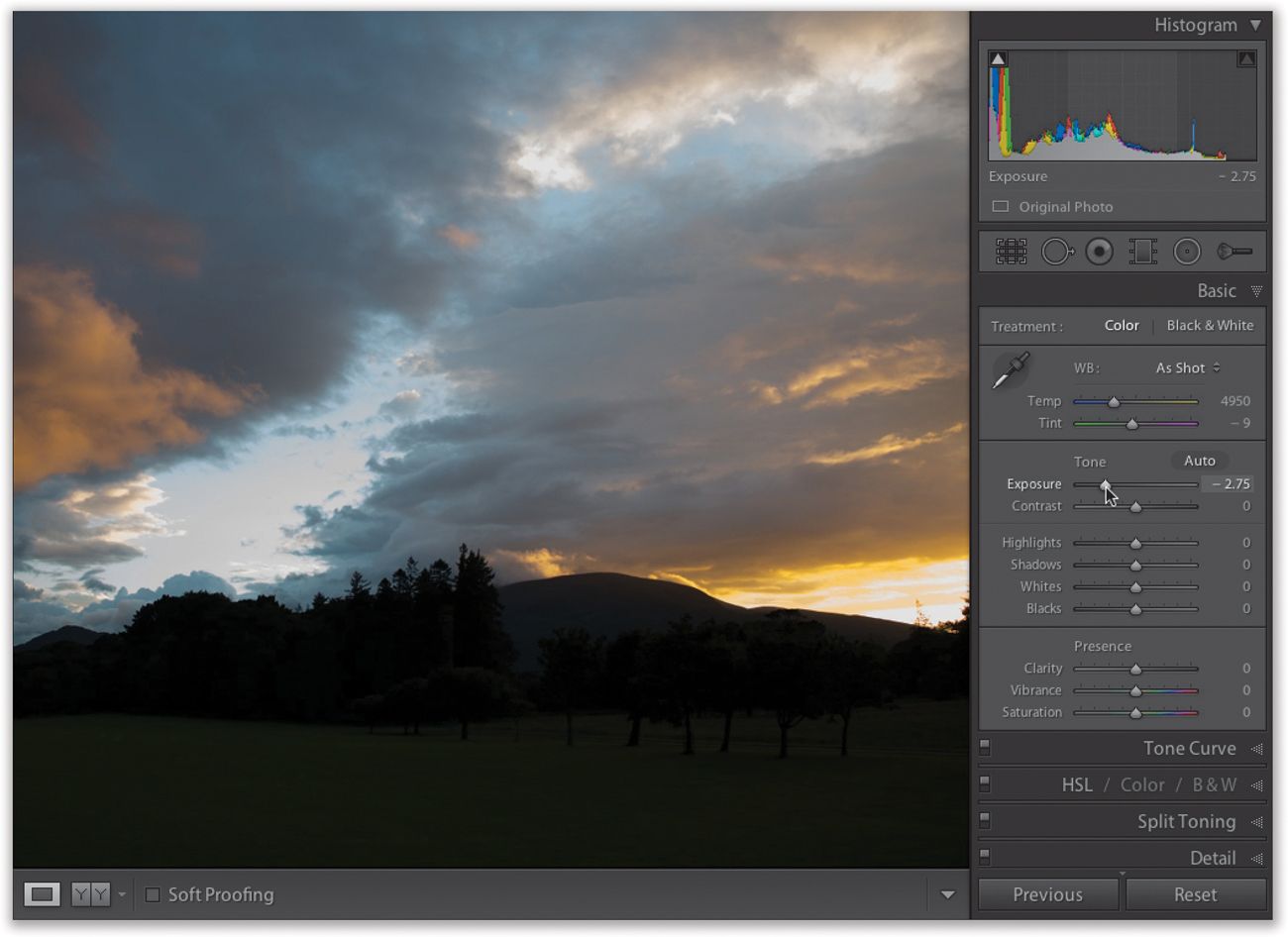Expand the Tone Curve panel
The width and height of the screenshot is (1288, 937).
click(1256, 749)
